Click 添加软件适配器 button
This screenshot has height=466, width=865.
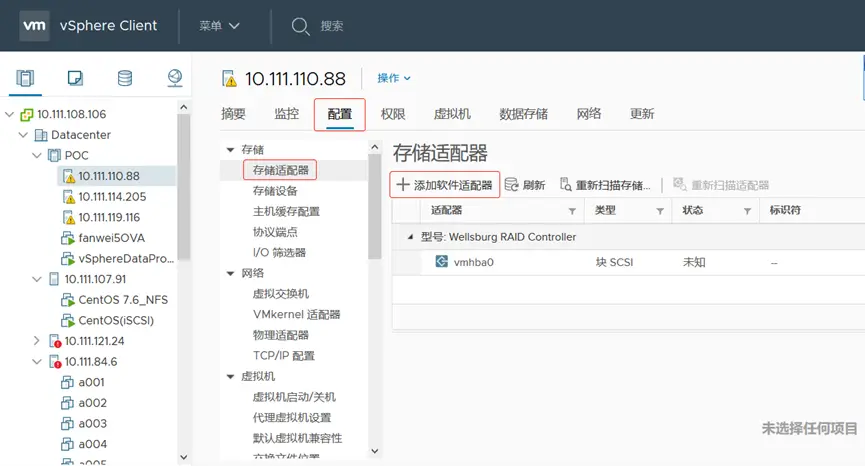(445, 185)
